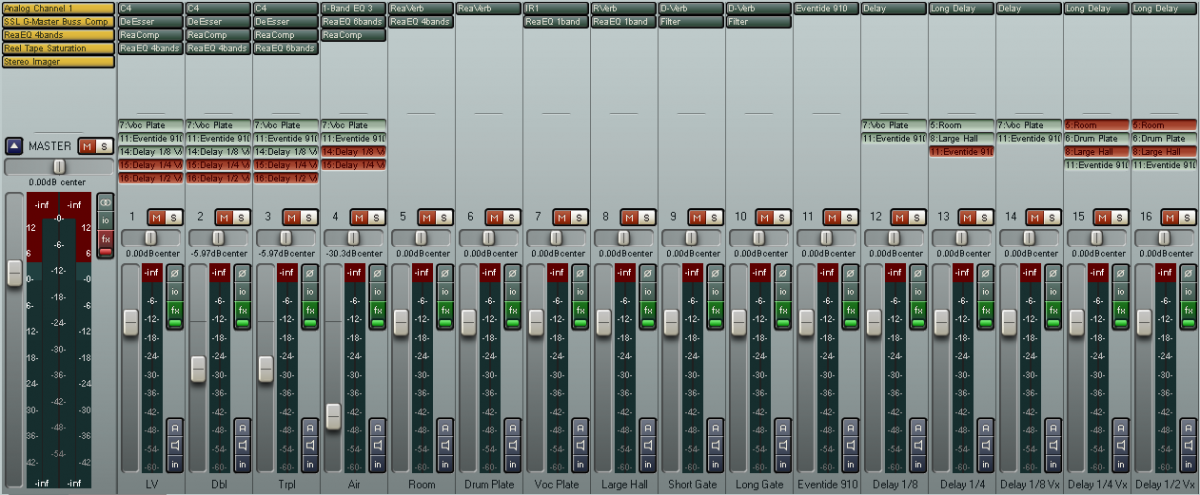The width and height of the screenshot is (1200, 495).
Task: Click record monitoring speaker icon on Room track
Action: [444, 445]
